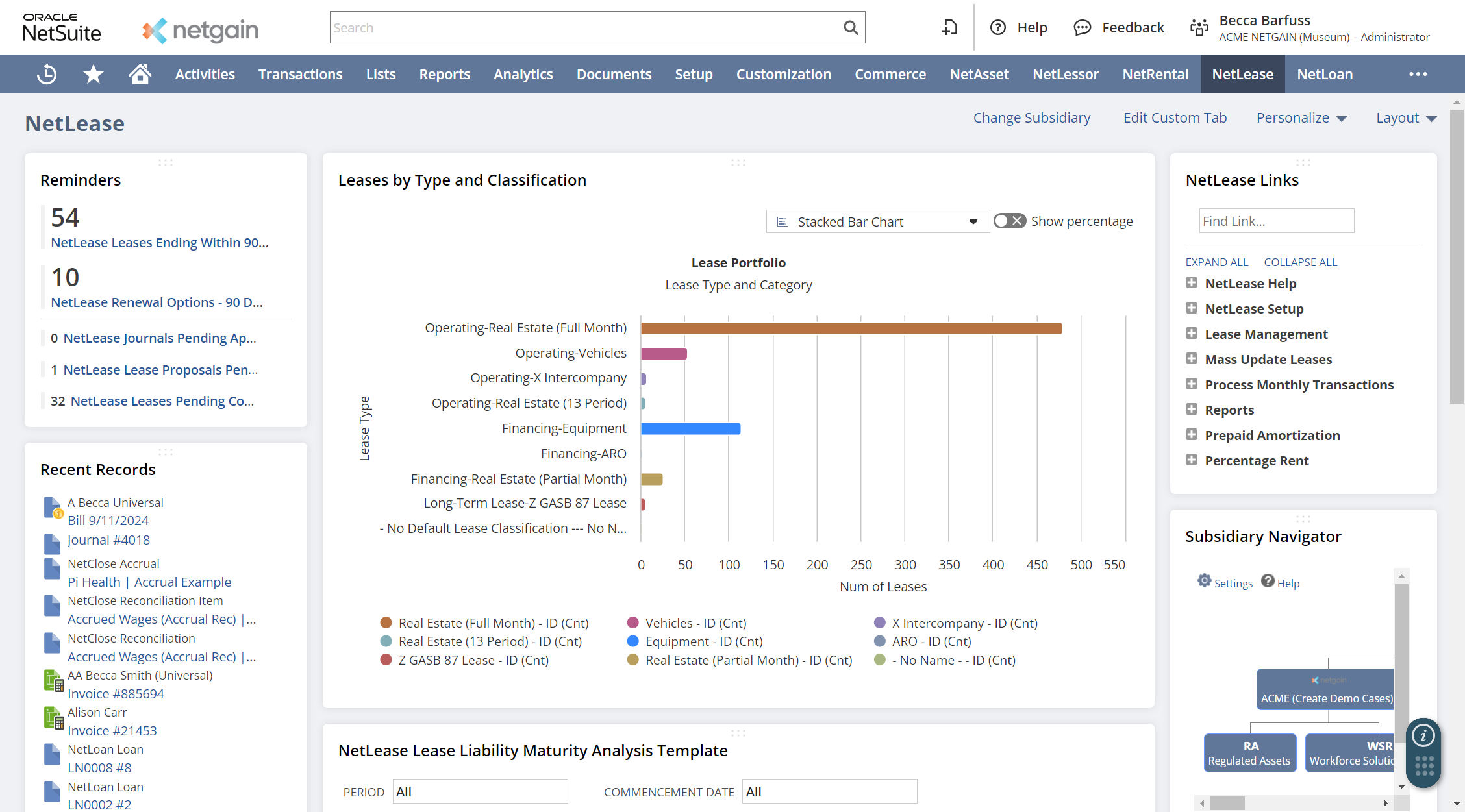Click the NetLoan LN0008 #8 record icon
1465x812 pixels.
(x=52, y=754)
